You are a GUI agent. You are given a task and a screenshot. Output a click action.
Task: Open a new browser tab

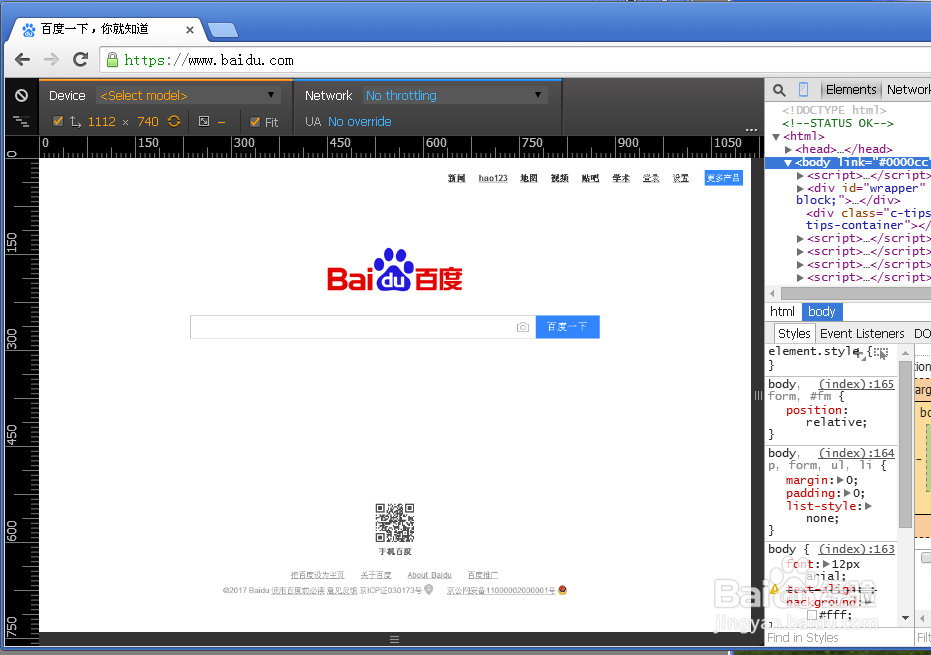[223, 30]
